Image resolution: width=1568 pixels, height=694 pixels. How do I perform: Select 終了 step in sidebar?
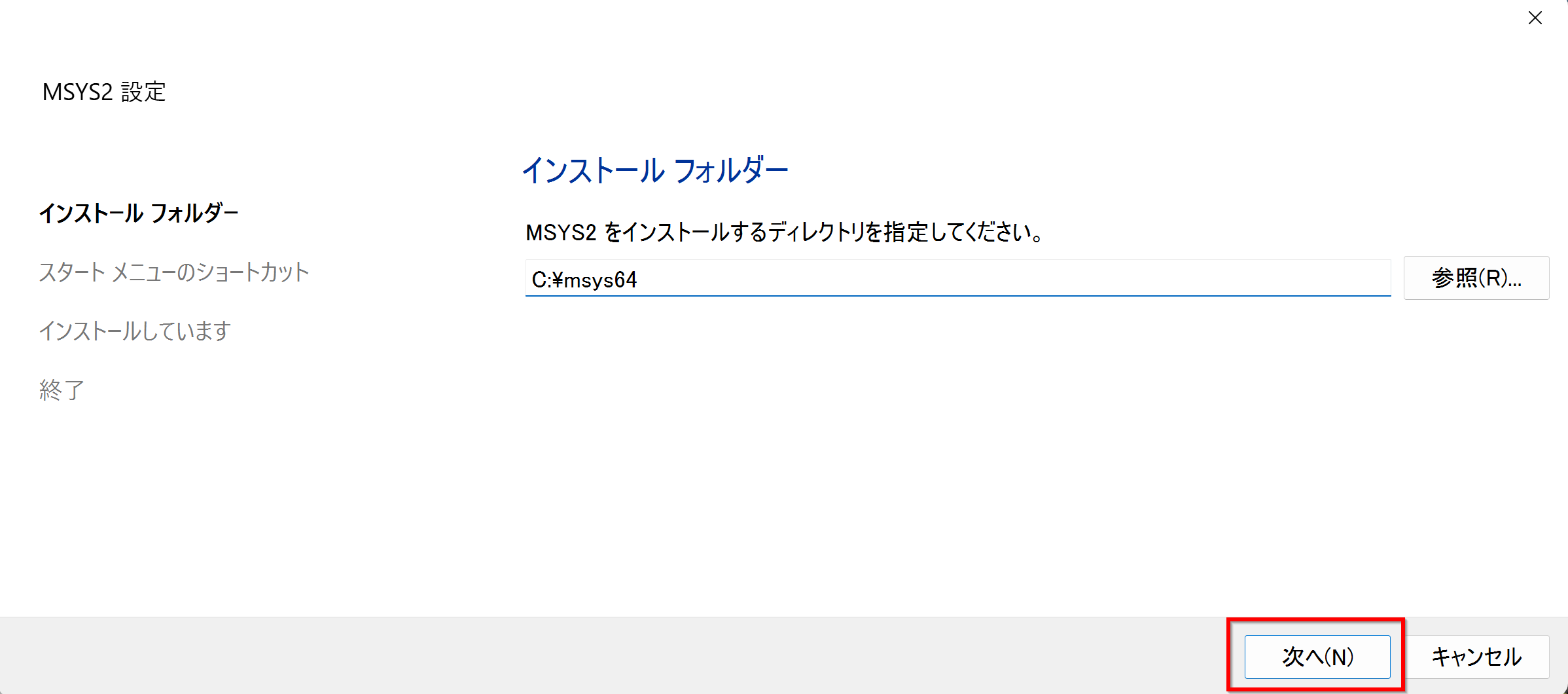[x=62, y=390]
